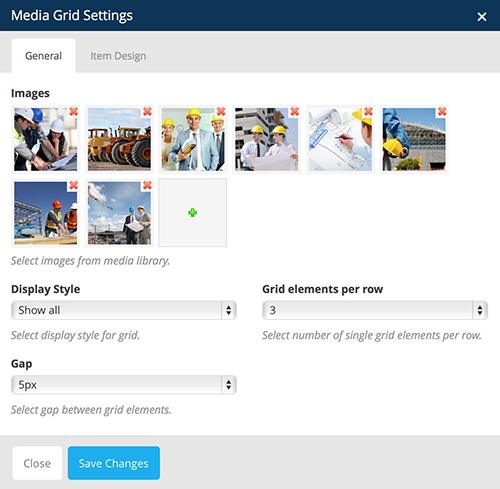Remove the workers in orange vests image
The height and width of the screenshot is (489, 500).
tap(74, 185)
